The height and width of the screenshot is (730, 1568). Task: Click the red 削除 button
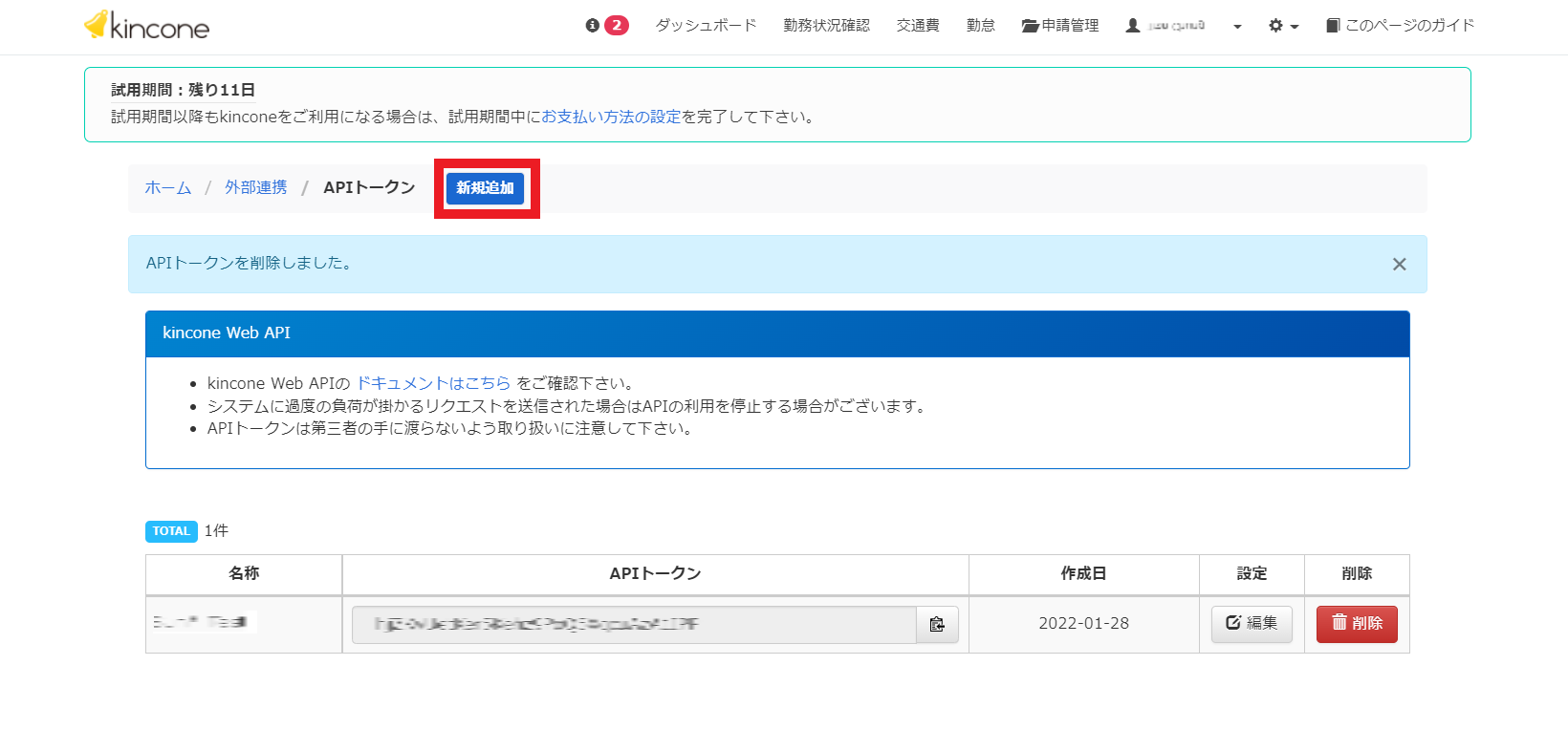coord(1357,623)
